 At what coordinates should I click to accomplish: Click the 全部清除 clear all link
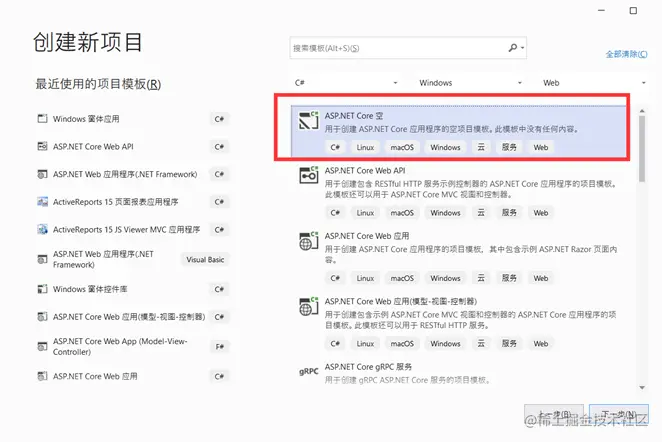(627, 54)
